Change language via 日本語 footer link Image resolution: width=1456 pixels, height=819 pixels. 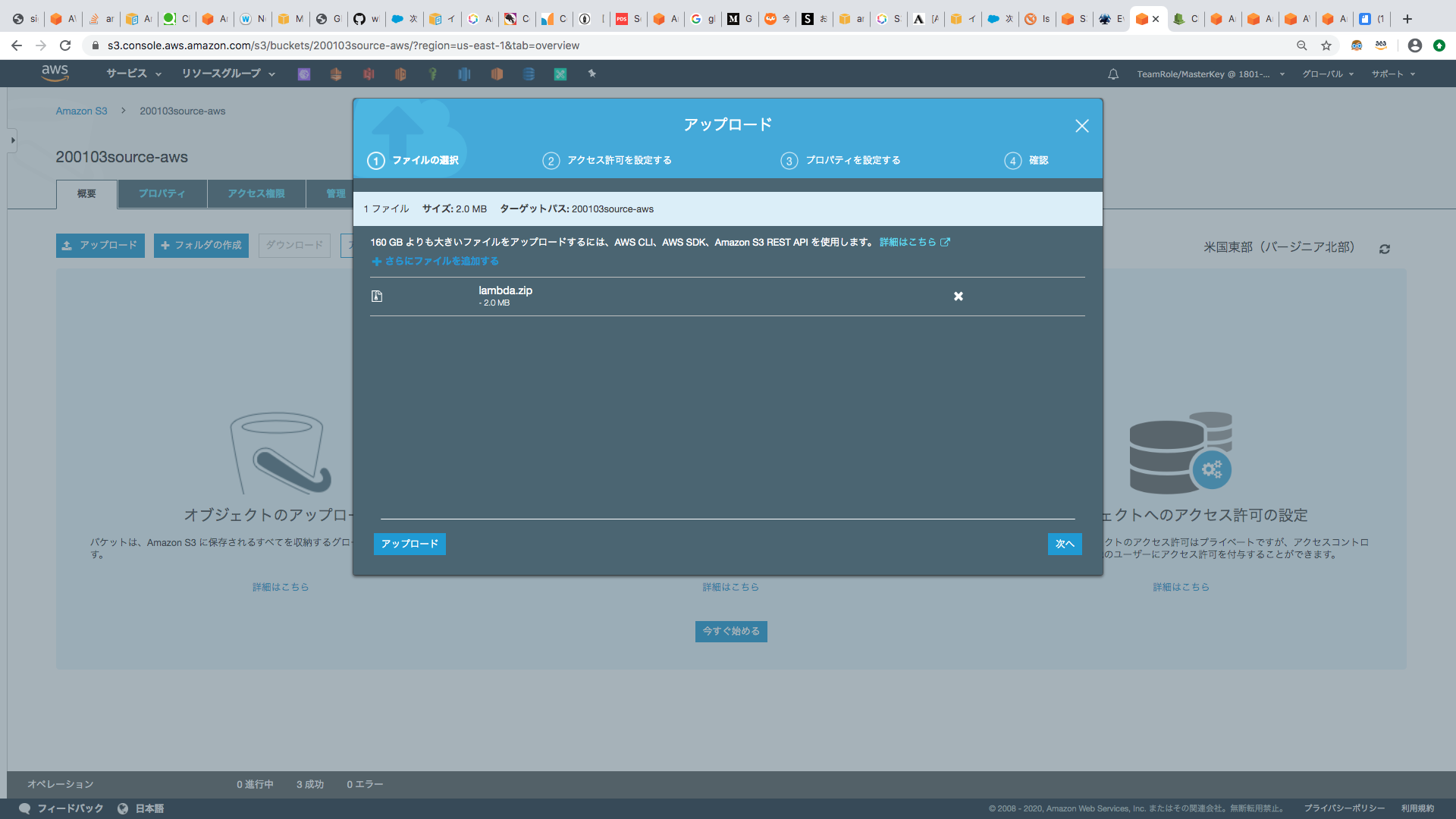(141, 808)
